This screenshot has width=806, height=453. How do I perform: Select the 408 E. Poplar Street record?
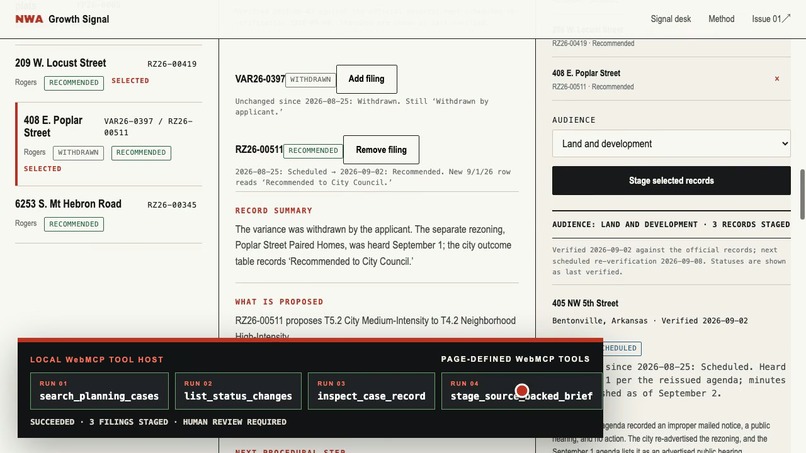pos(109,143)
